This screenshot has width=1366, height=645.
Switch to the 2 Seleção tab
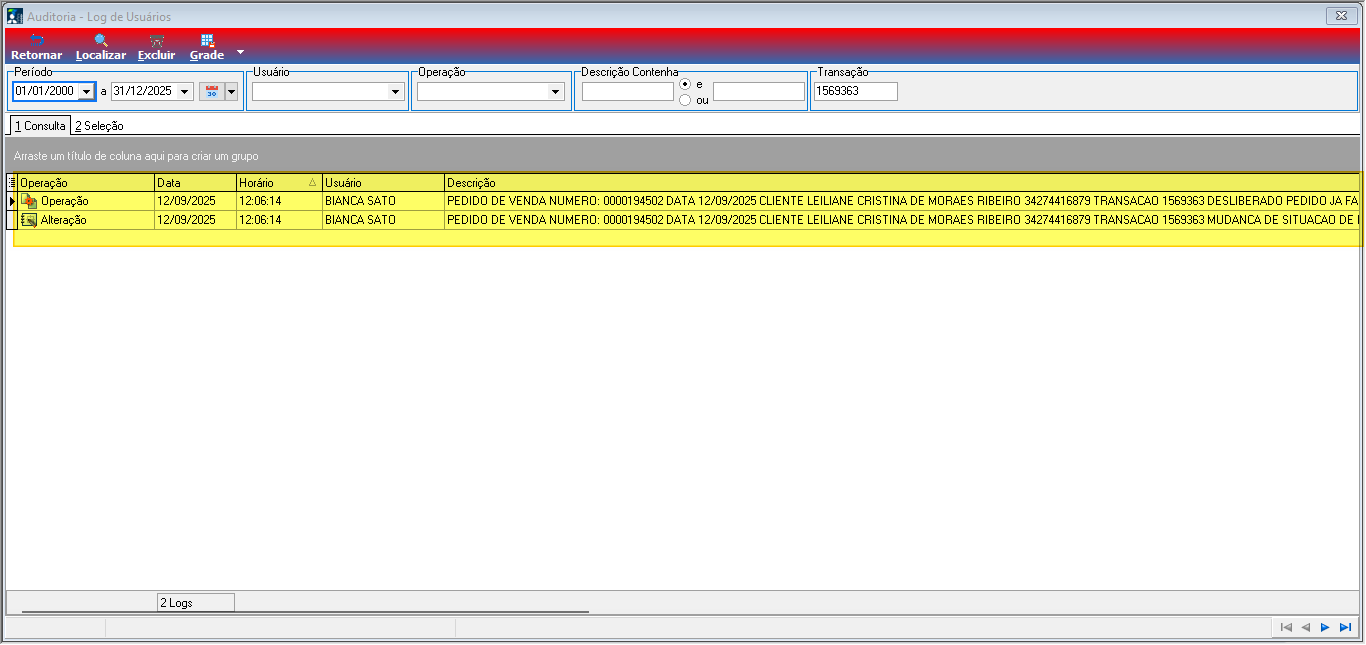point(99,126)
